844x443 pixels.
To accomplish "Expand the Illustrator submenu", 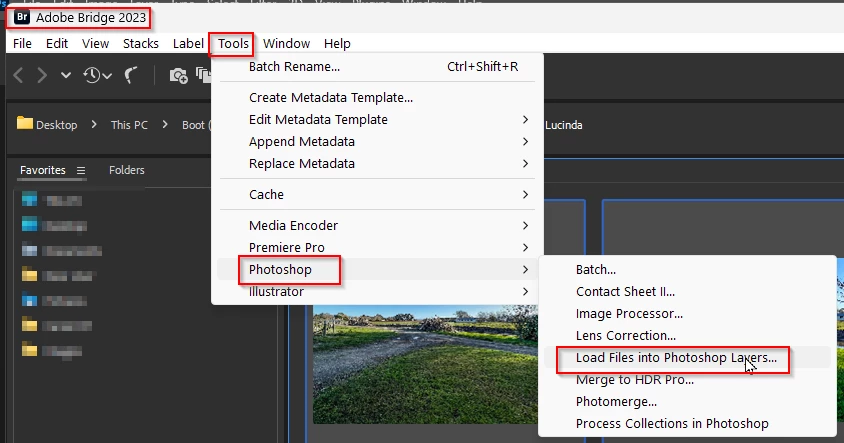I will click(377, 292).
